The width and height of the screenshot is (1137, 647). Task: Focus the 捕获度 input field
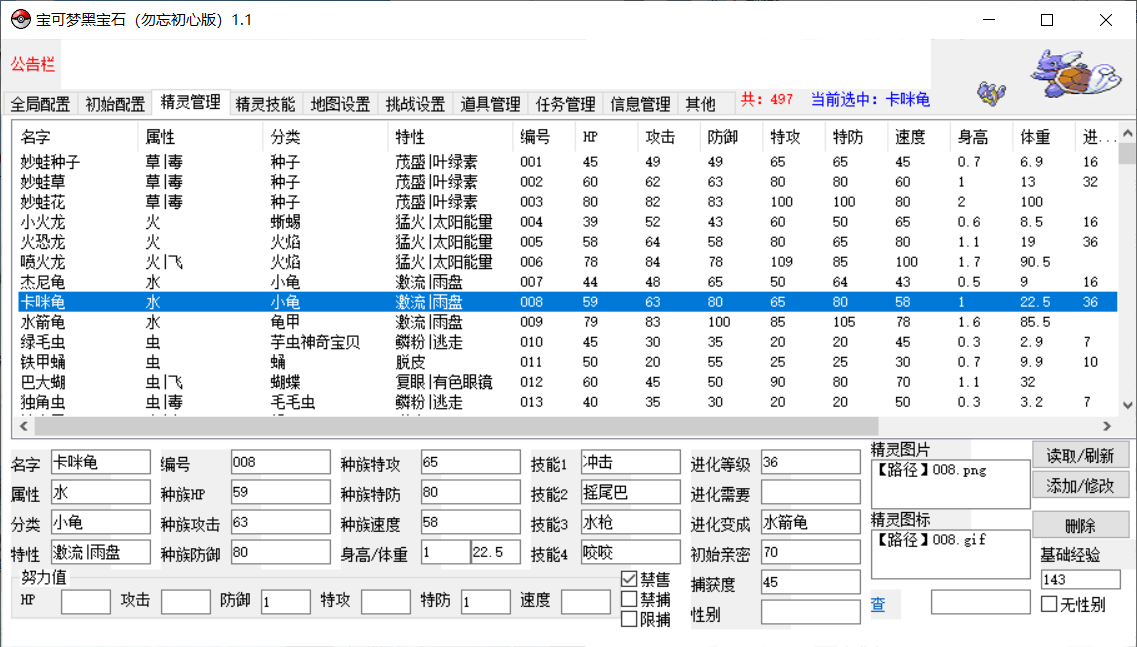pos(811,582)
